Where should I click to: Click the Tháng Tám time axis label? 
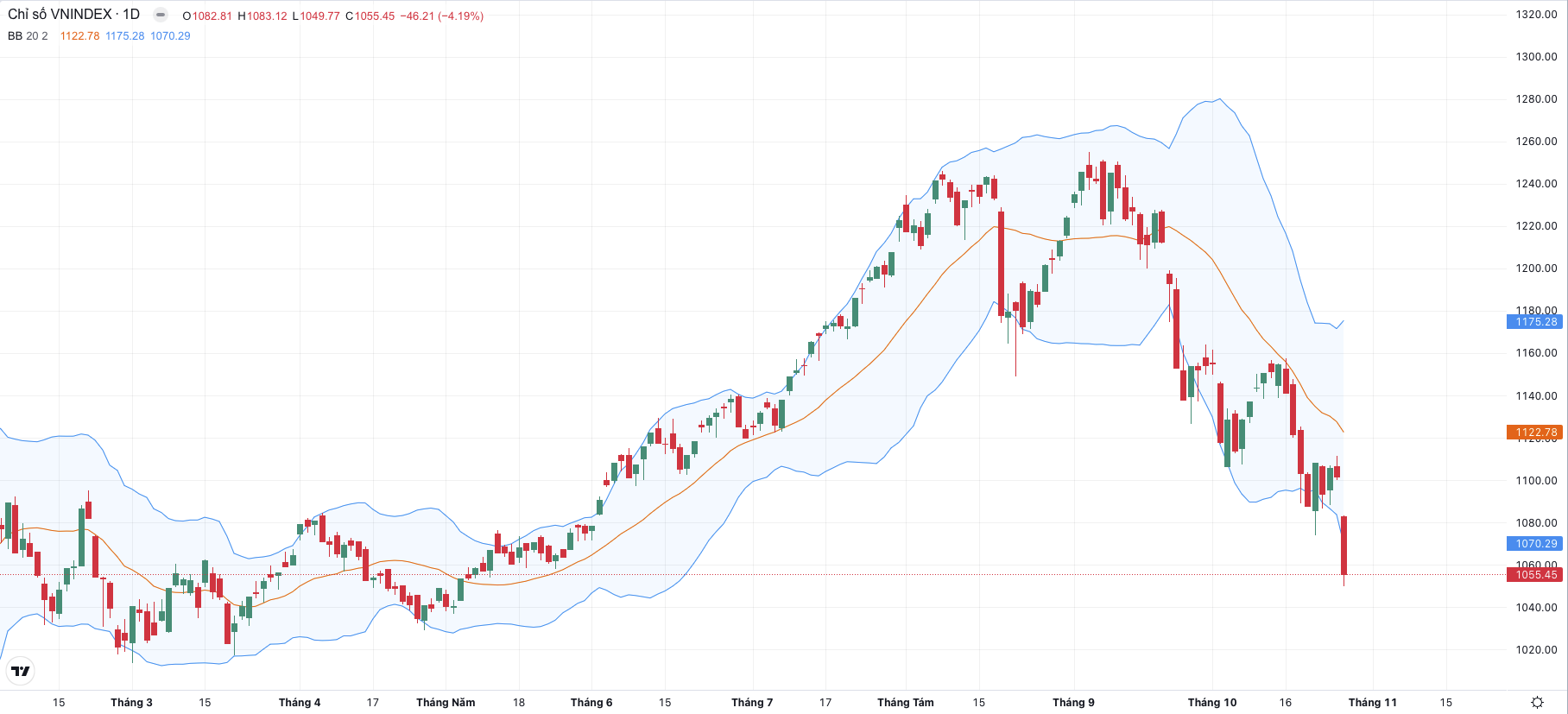tap(906, 702)
